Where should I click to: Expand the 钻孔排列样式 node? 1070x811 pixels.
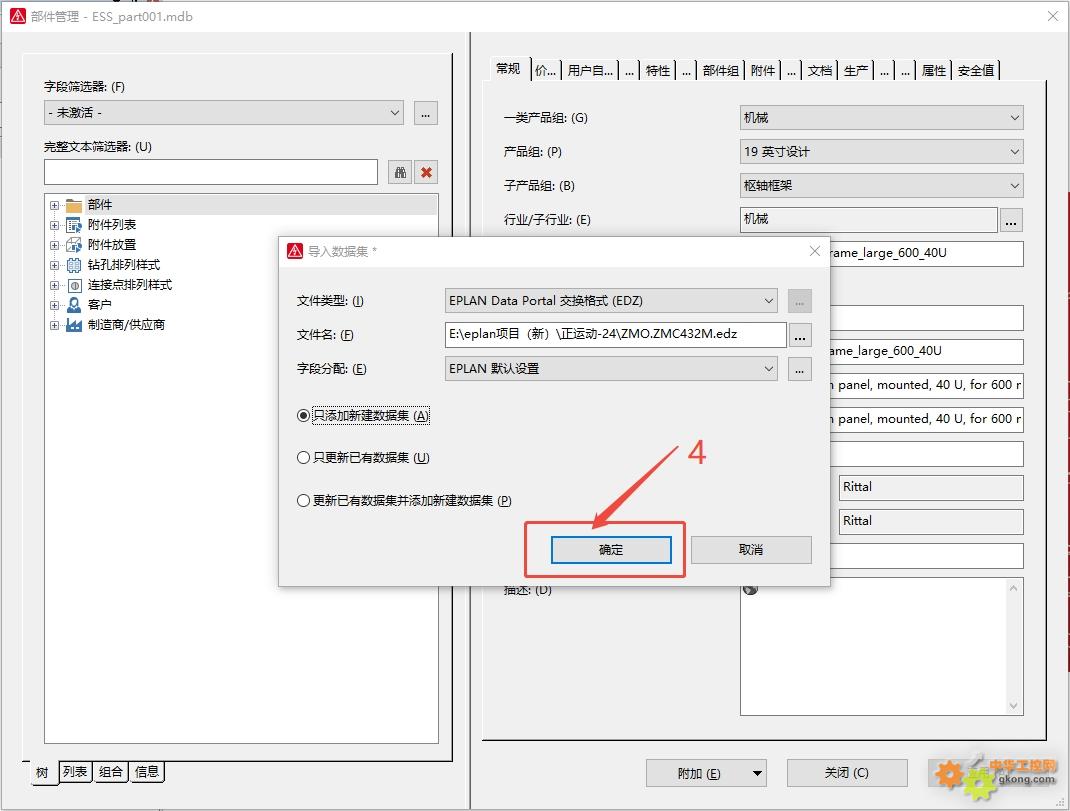pos(54,265)
